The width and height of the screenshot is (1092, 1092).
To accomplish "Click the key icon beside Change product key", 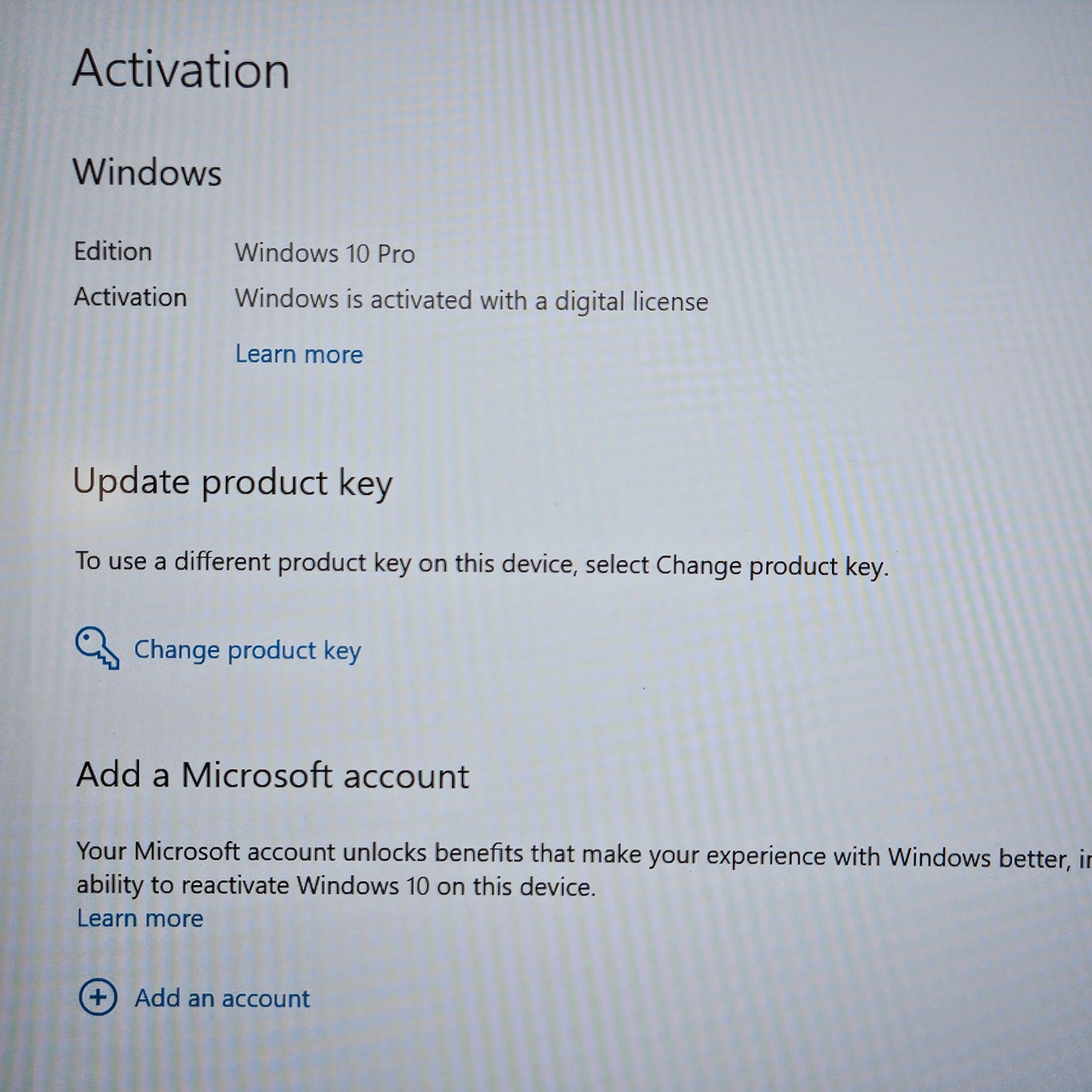I will (97, 648).
